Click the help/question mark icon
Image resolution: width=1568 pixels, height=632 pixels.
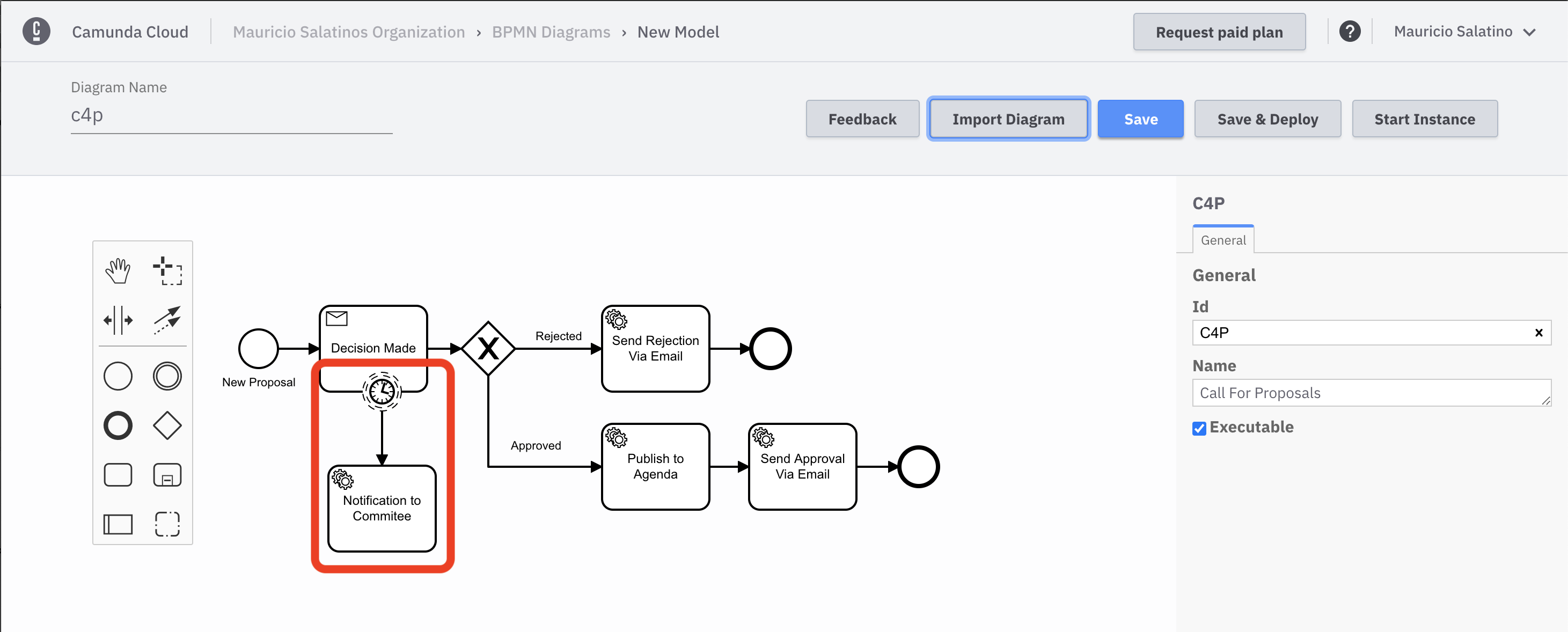coord(1351,31)
